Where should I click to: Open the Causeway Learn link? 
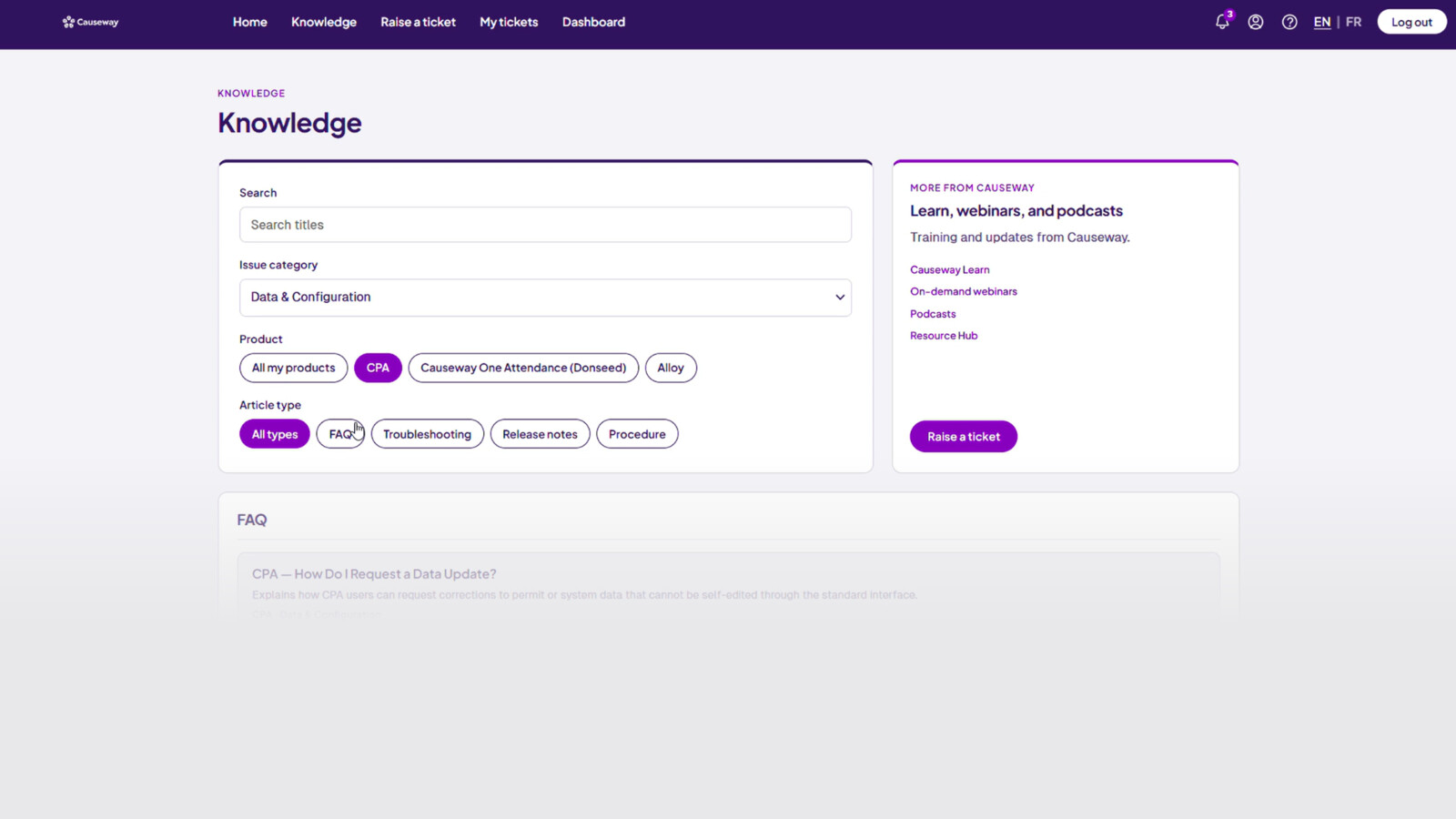pos(949,269)
